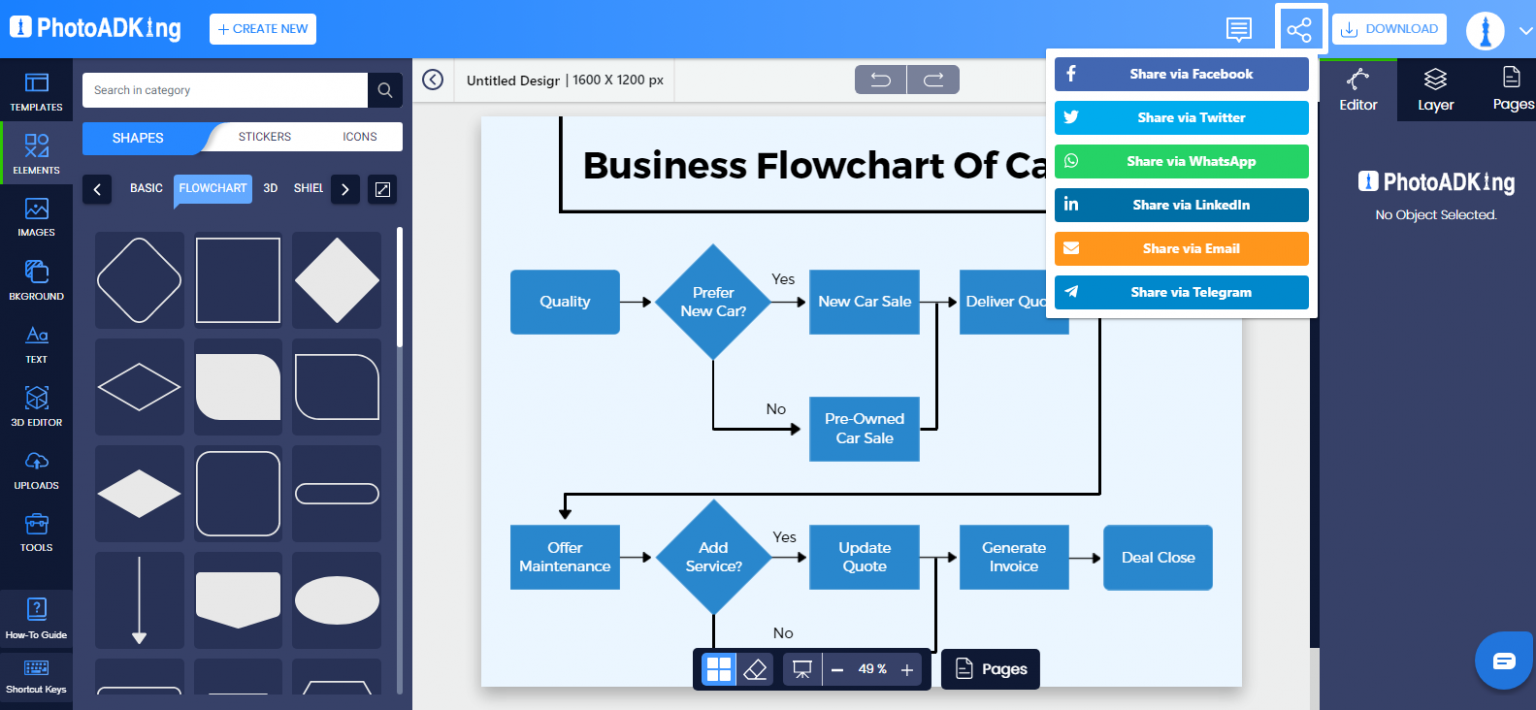The height and width of the screenshot is (710, 1536).
Task: Open the How-To Guide
Action: click(x=36, y=618)
